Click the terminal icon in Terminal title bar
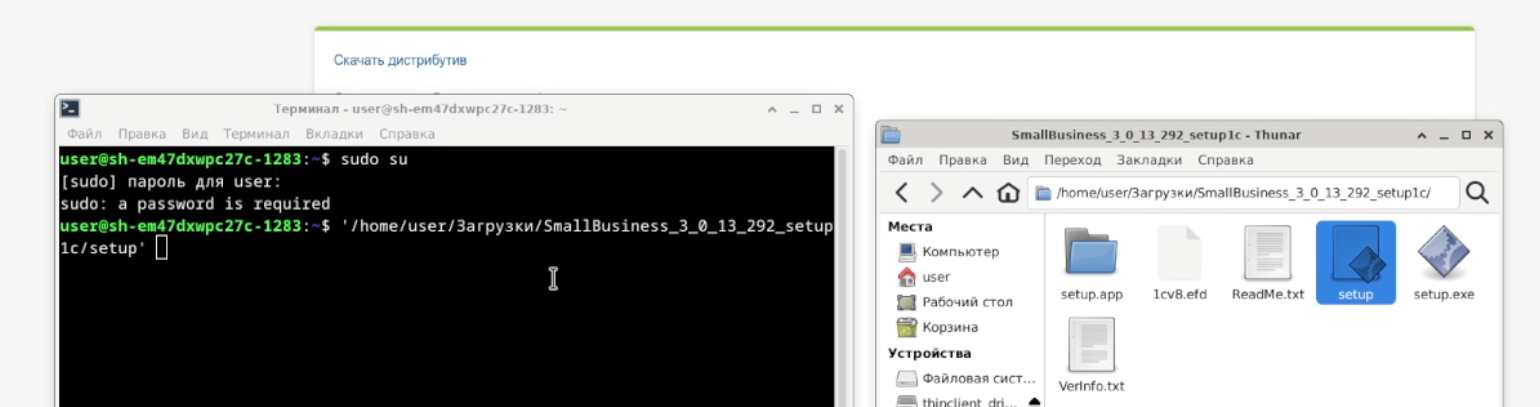 click(x=70, y=109)
